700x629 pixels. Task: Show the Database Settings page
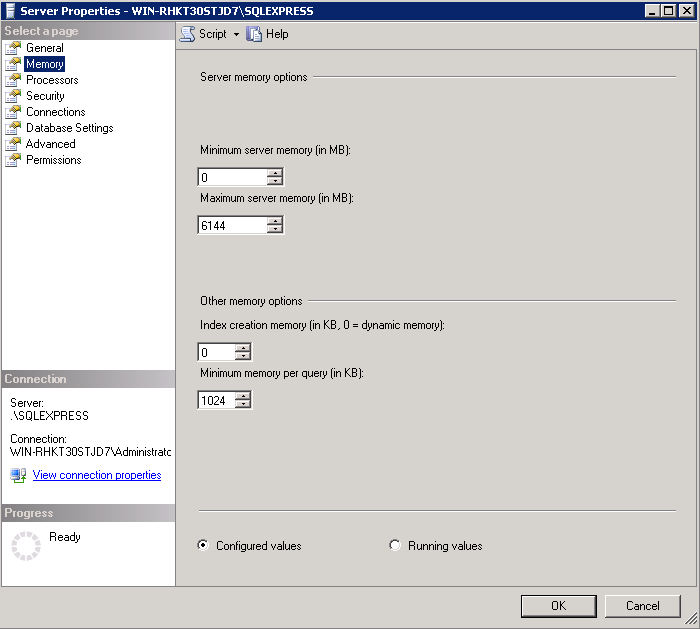click(70, 128)
